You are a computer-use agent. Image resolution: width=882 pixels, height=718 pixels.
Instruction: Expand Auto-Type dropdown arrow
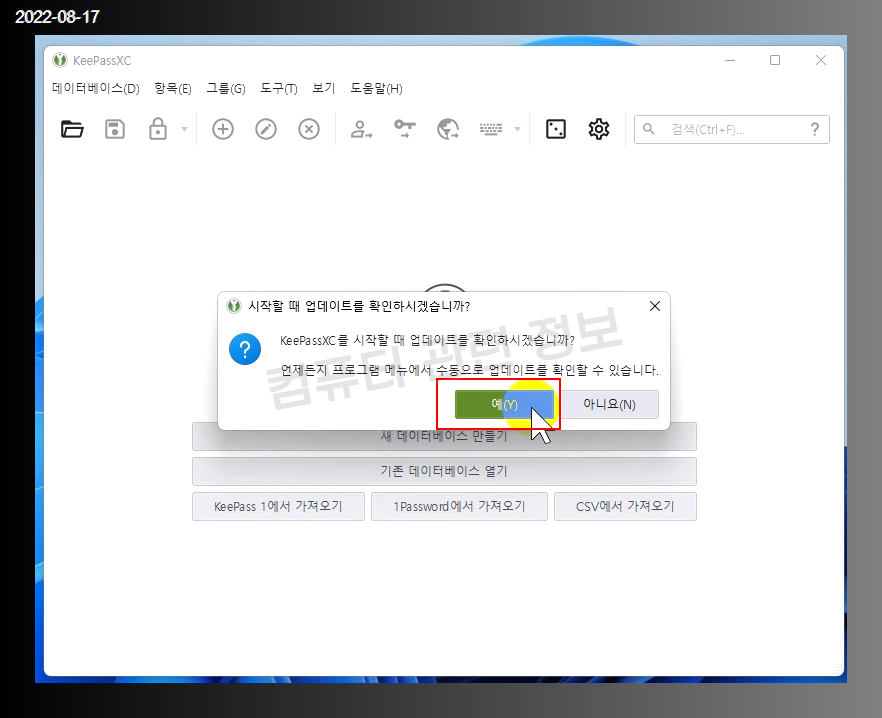[518, 129]
